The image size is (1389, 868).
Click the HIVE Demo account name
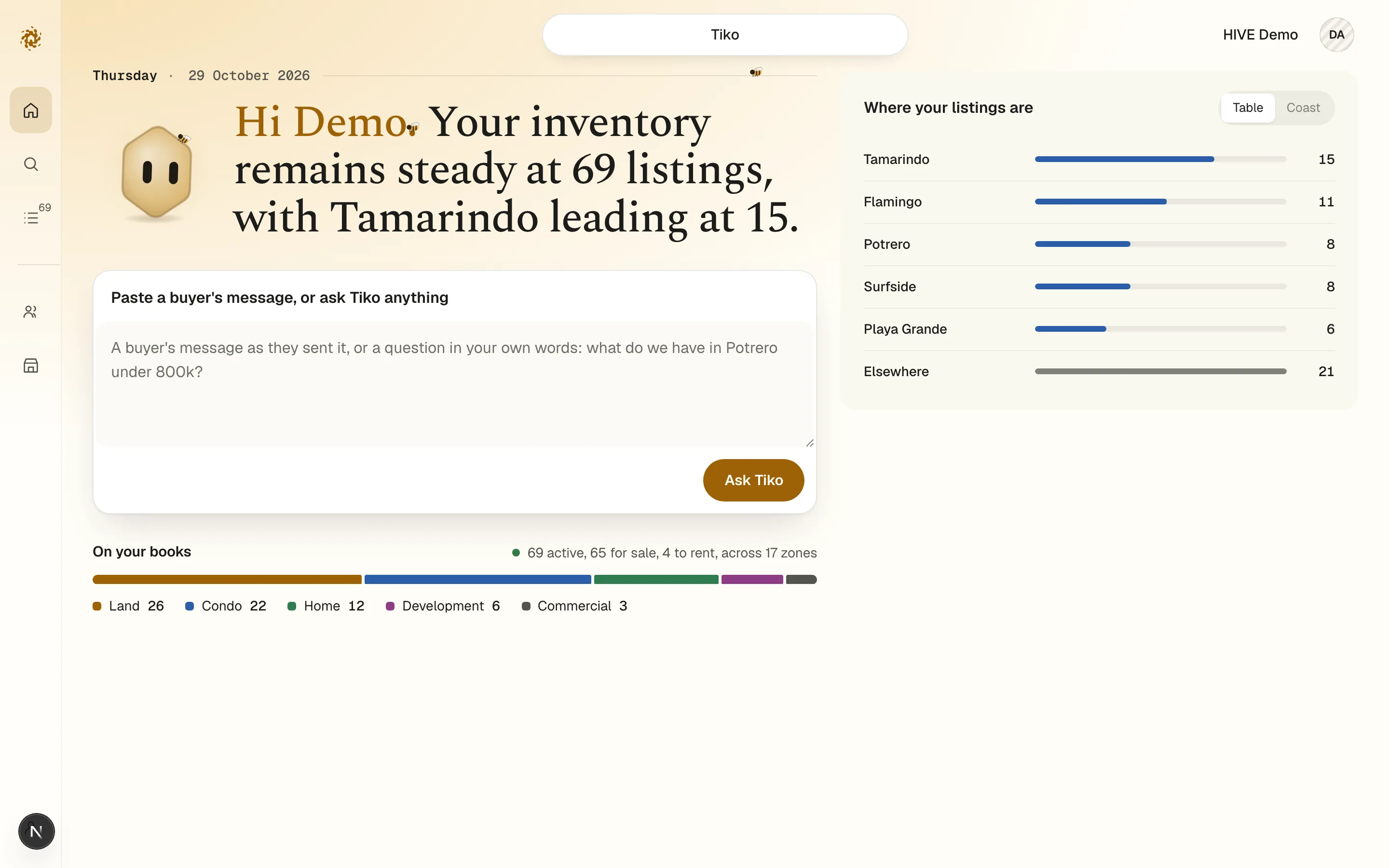click(x=1260, y=34)
